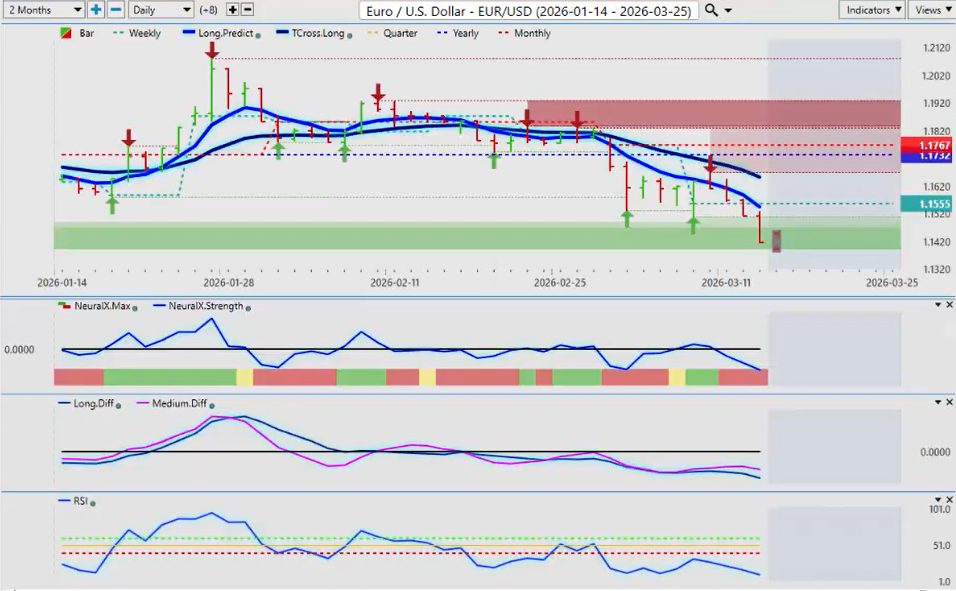956x591 pixels.
Task: Click the black plus forecast increment button
Action: tap(233, 9)
